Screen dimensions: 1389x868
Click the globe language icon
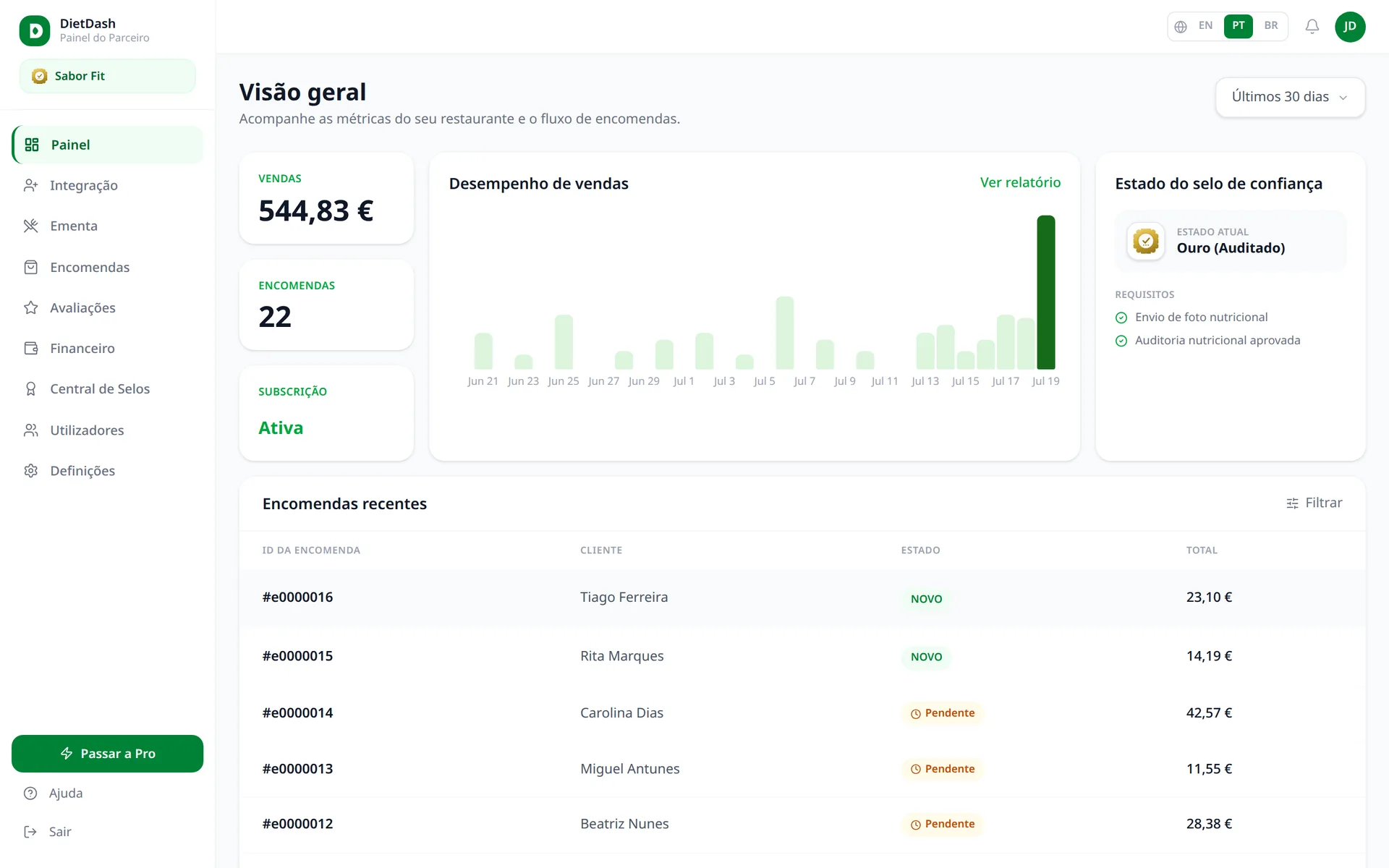coord(1181,27)
